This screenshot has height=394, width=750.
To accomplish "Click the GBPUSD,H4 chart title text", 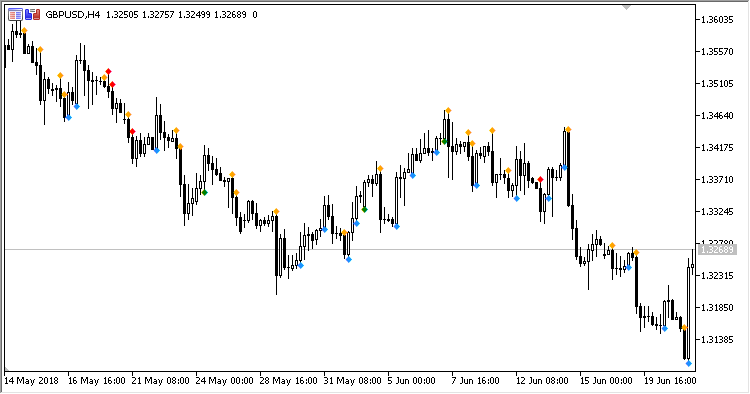I will (x=73, y=15).
